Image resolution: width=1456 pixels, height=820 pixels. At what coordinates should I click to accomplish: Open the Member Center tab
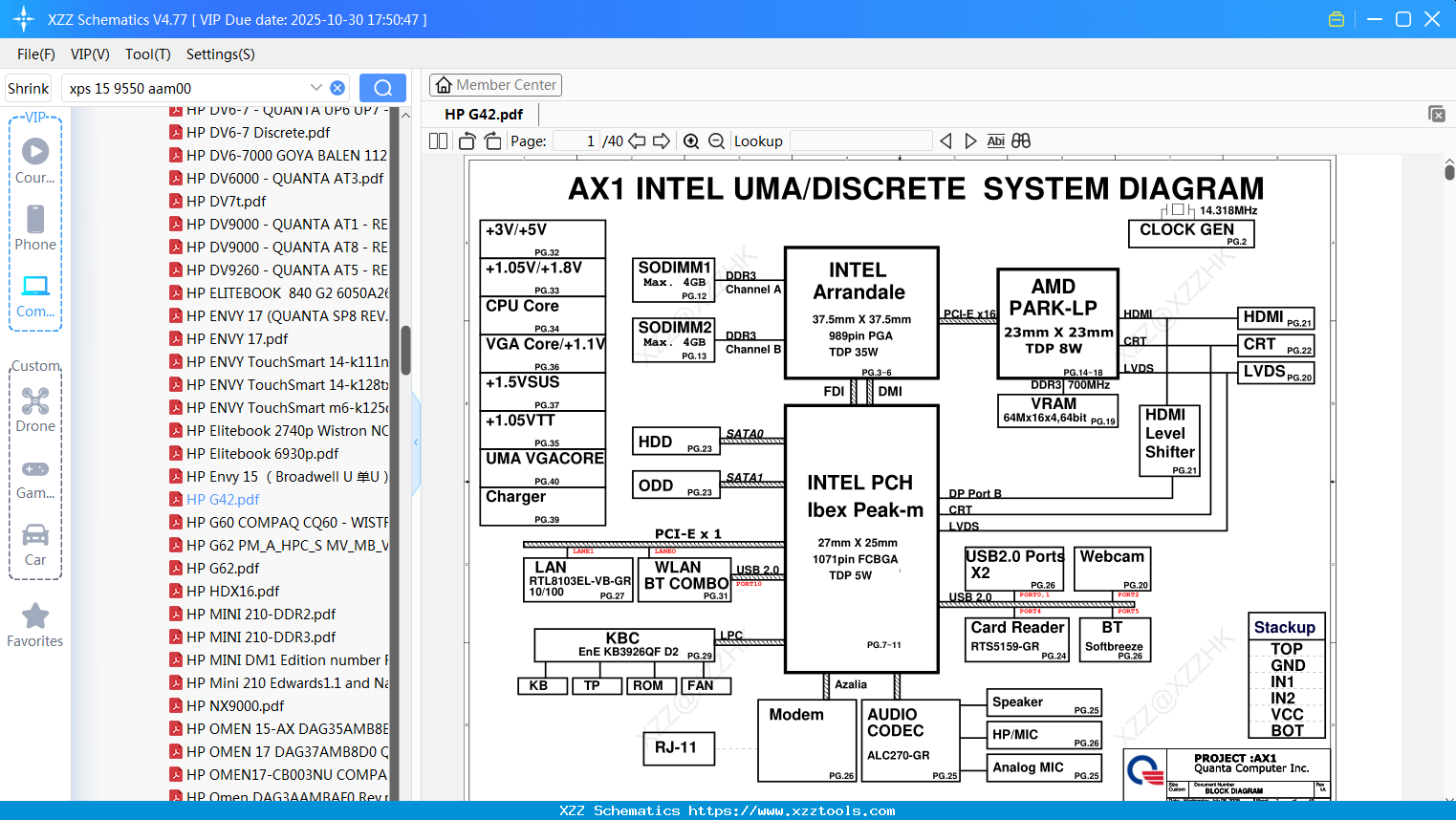pos(495,85)
